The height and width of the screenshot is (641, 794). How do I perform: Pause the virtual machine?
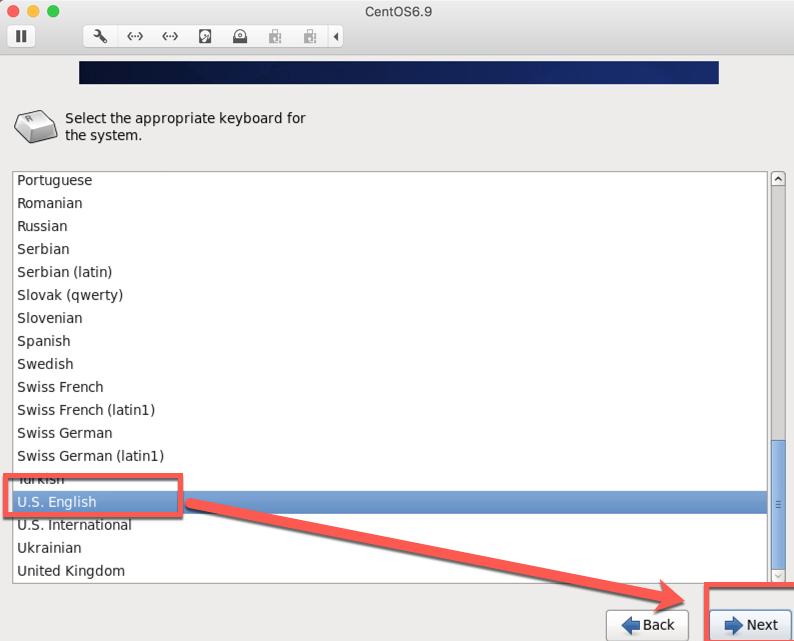coord(20,37)
